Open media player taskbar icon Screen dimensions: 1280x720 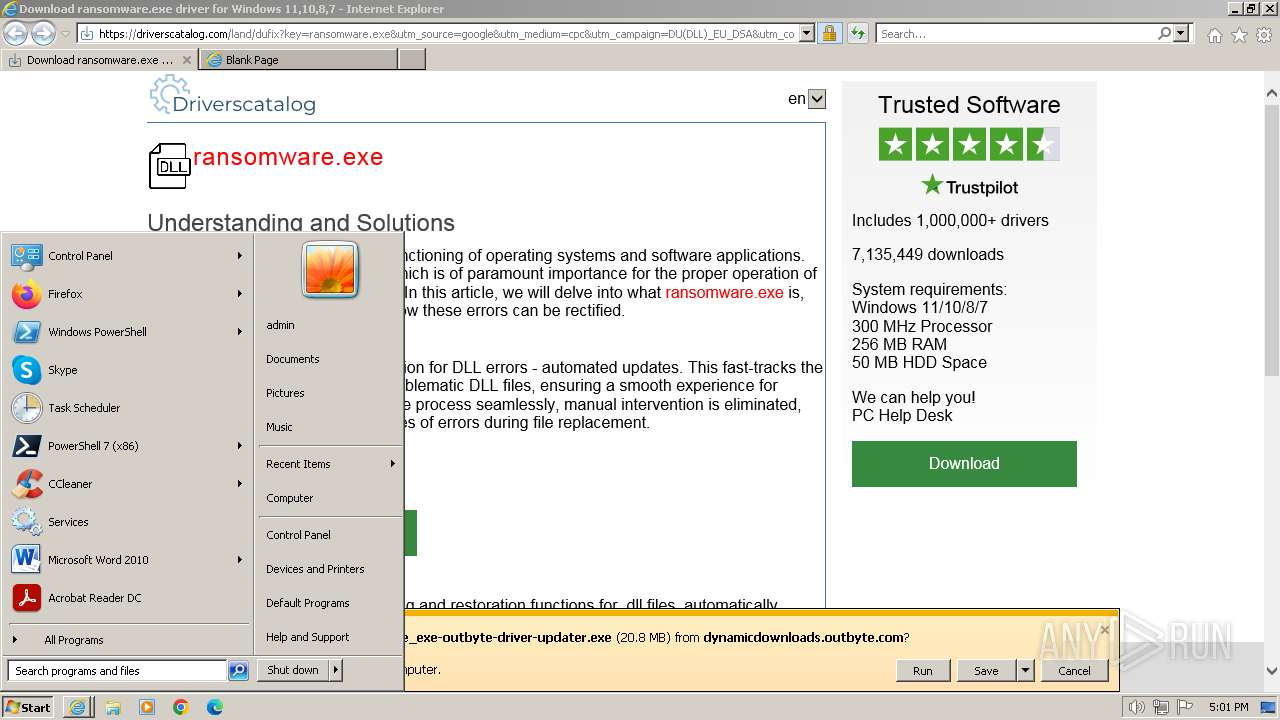coord(147,707)
